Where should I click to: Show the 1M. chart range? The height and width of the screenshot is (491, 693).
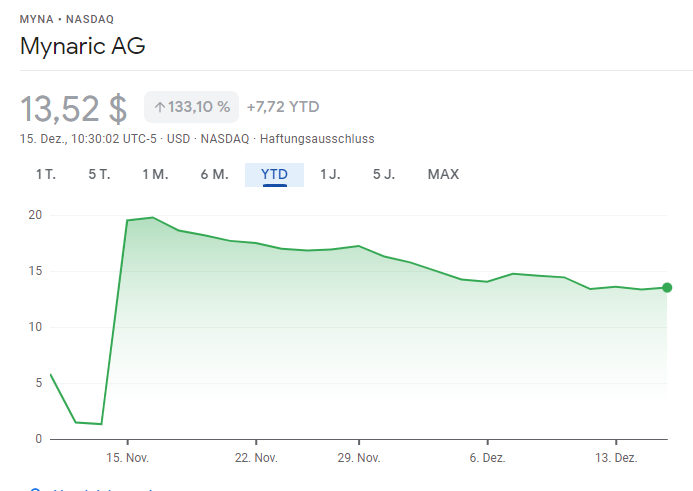[x=155, y=175]
